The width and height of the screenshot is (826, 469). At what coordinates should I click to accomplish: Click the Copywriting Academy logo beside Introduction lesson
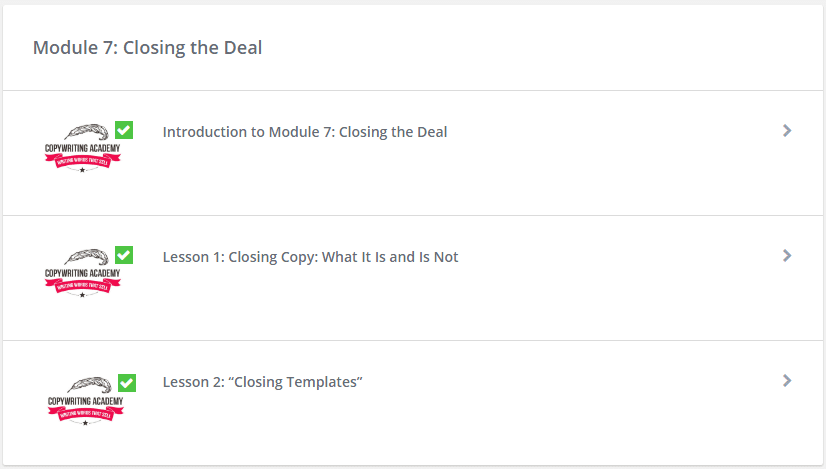point(83,148)
